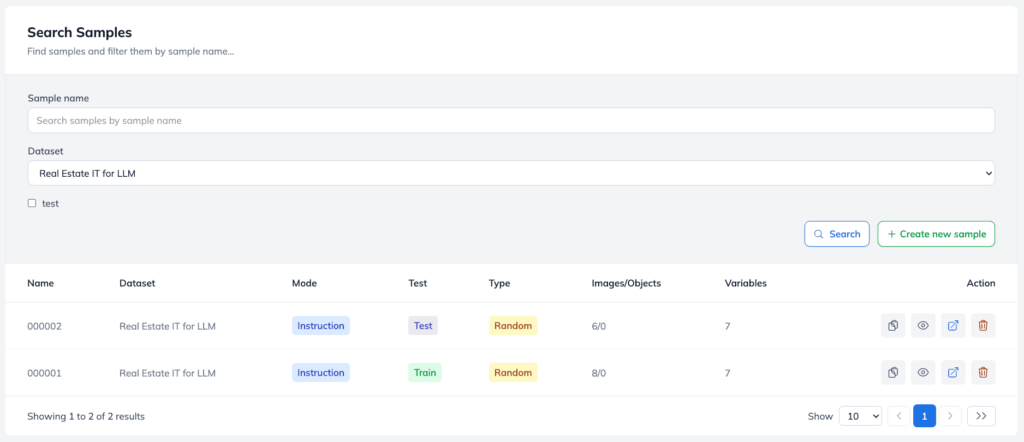1024x442 pixels.
Task: Delete sample 000002 with the trash icon
Action: (x=983, y=325)
